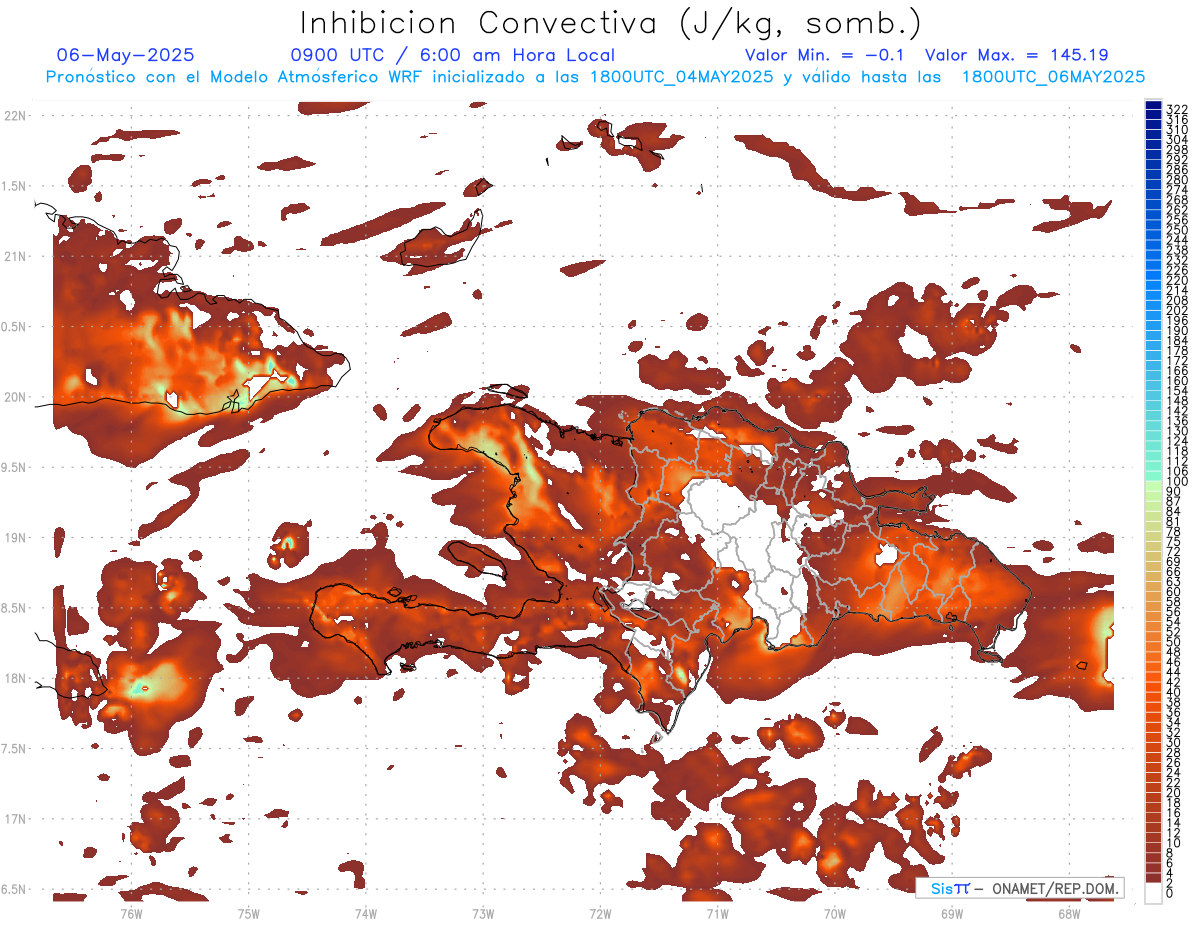Click the '76W' longitude label

point(132,913)
